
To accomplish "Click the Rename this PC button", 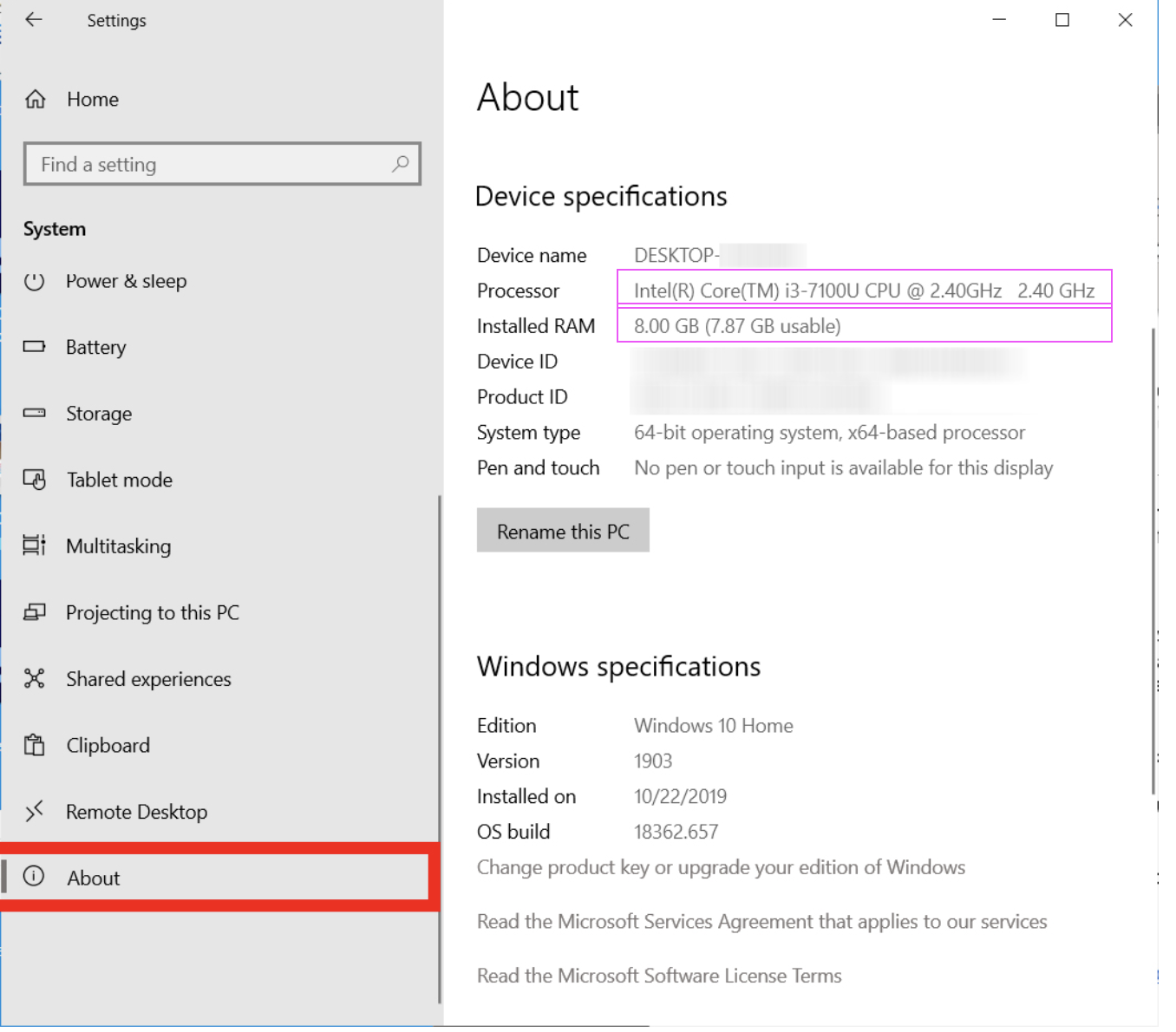I will click(x=563, y=531).
